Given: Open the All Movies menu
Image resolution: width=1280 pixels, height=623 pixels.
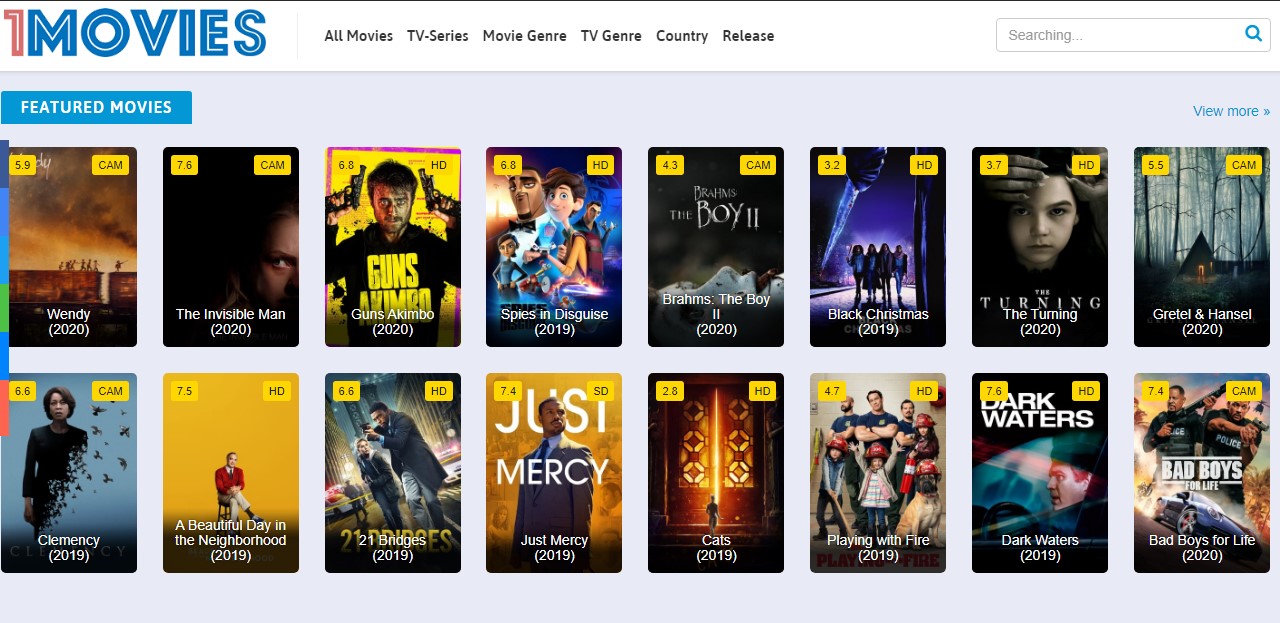Looking at the screenshot, I should tap(358, 36).
